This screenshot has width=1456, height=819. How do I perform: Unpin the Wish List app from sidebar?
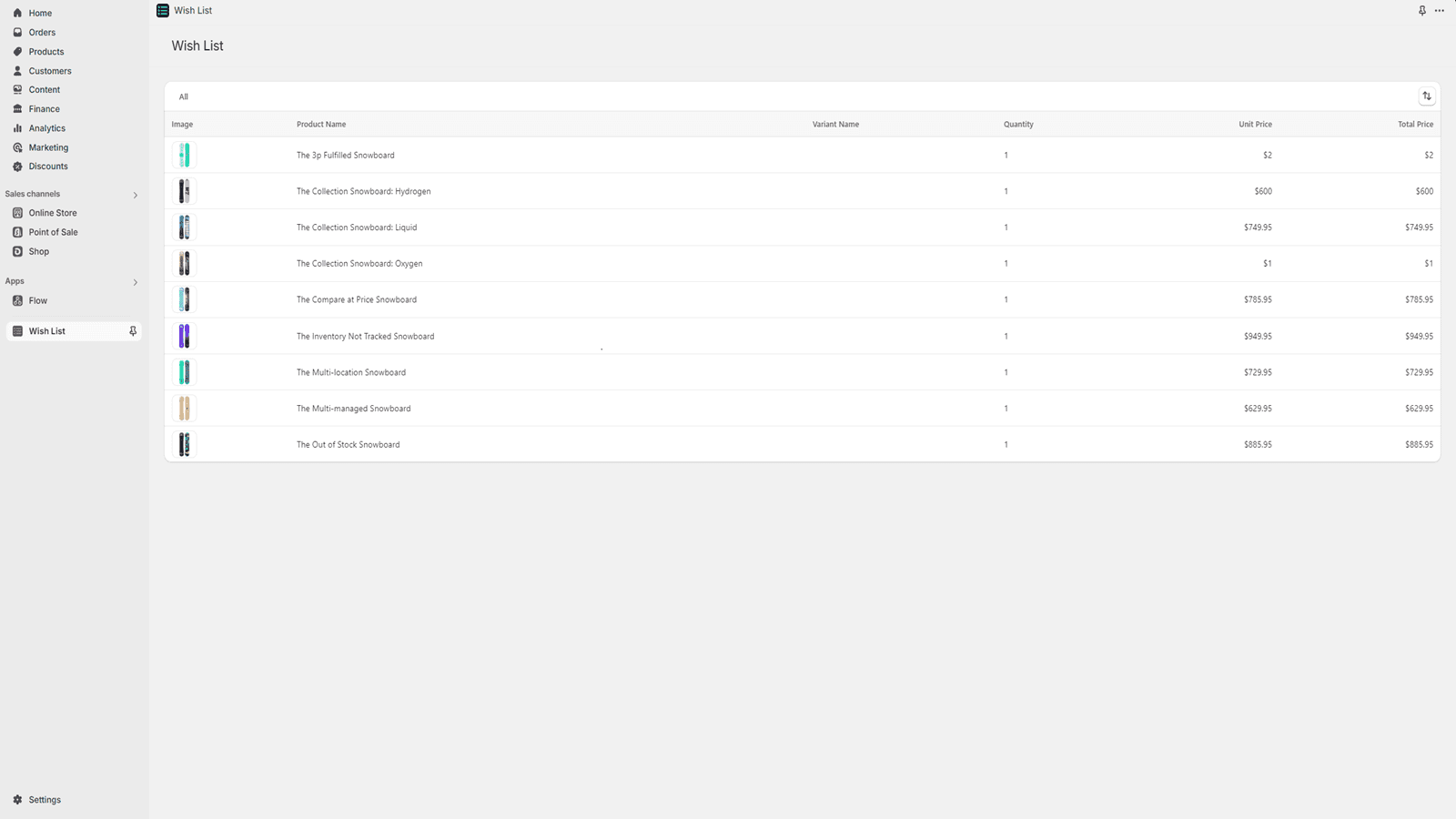pyautogui.click(x=133, y=330)
